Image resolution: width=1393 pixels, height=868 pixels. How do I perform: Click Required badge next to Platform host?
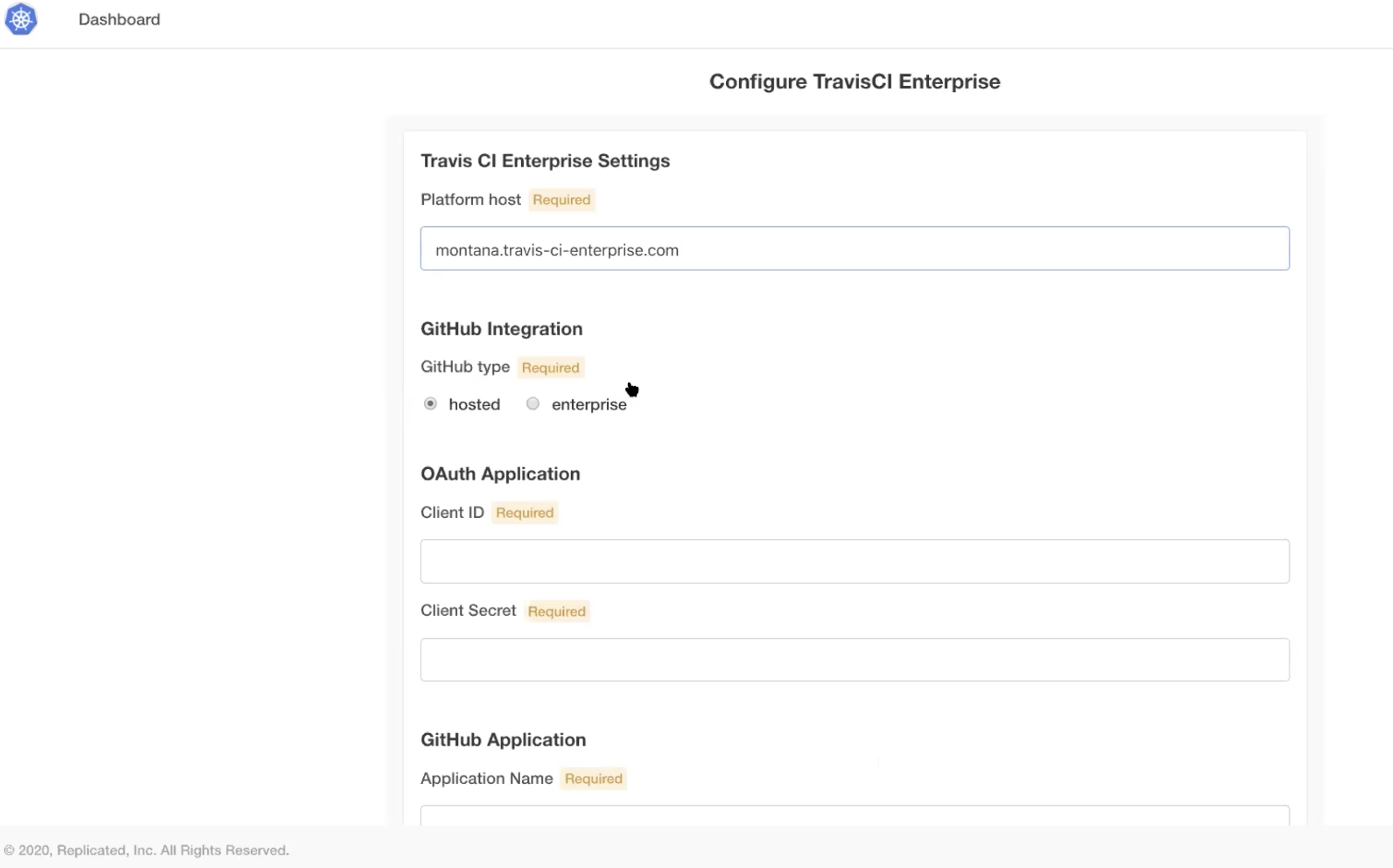click(561, 200)
